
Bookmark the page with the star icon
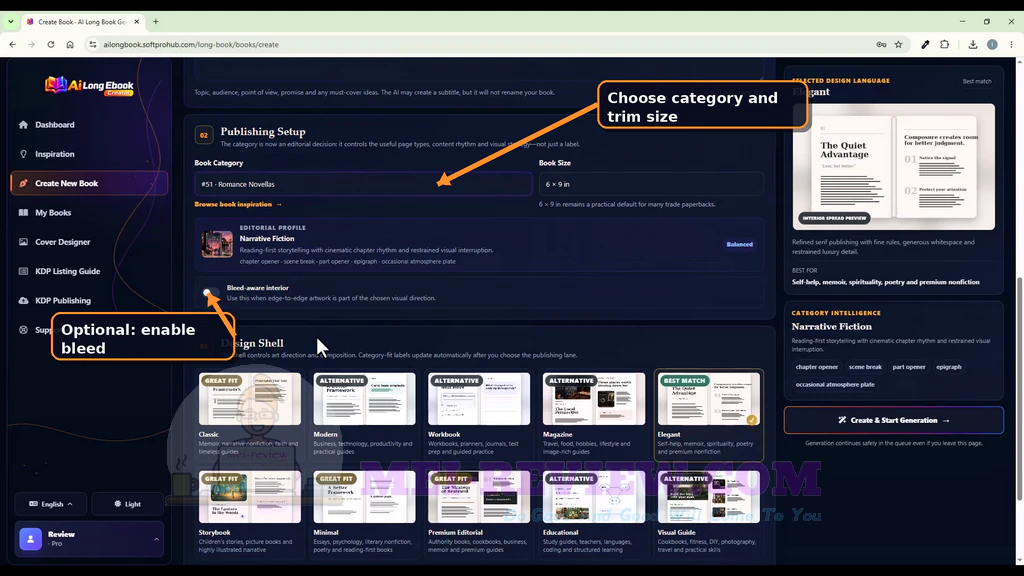tap(899, 44)
